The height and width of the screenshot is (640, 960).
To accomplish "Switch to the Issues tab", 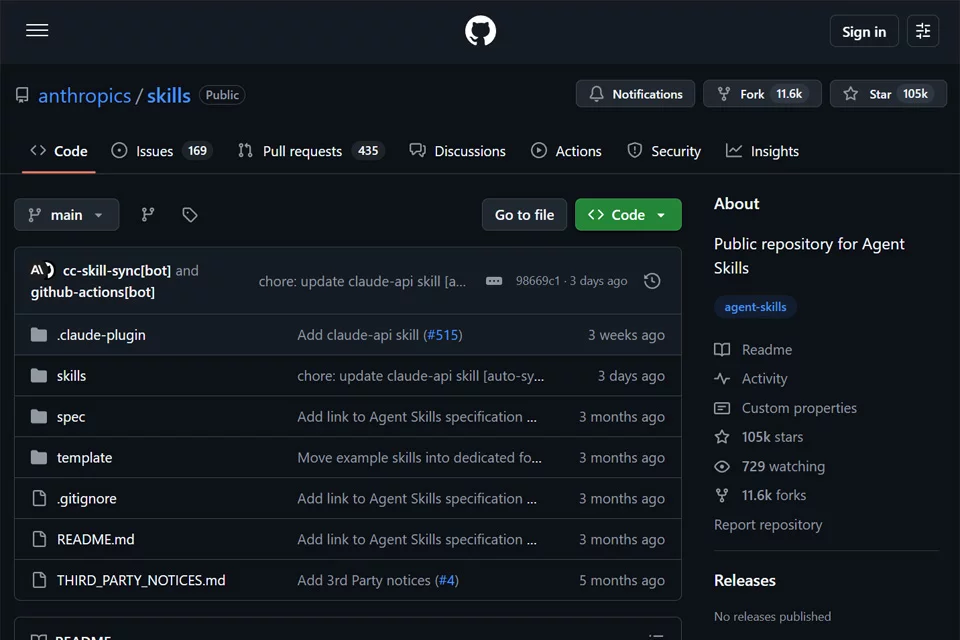I will click(x=162, y=151).
